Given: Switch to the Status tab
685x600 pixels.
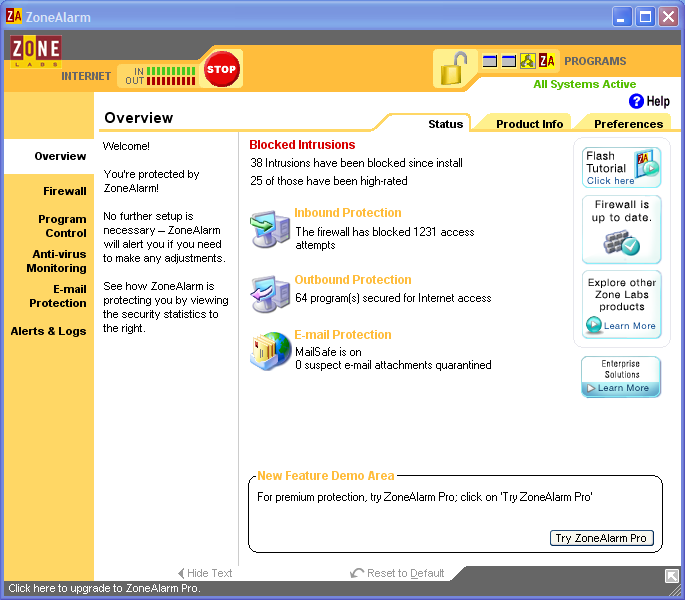Looking at the screenshot, I should tap(445, 124).
